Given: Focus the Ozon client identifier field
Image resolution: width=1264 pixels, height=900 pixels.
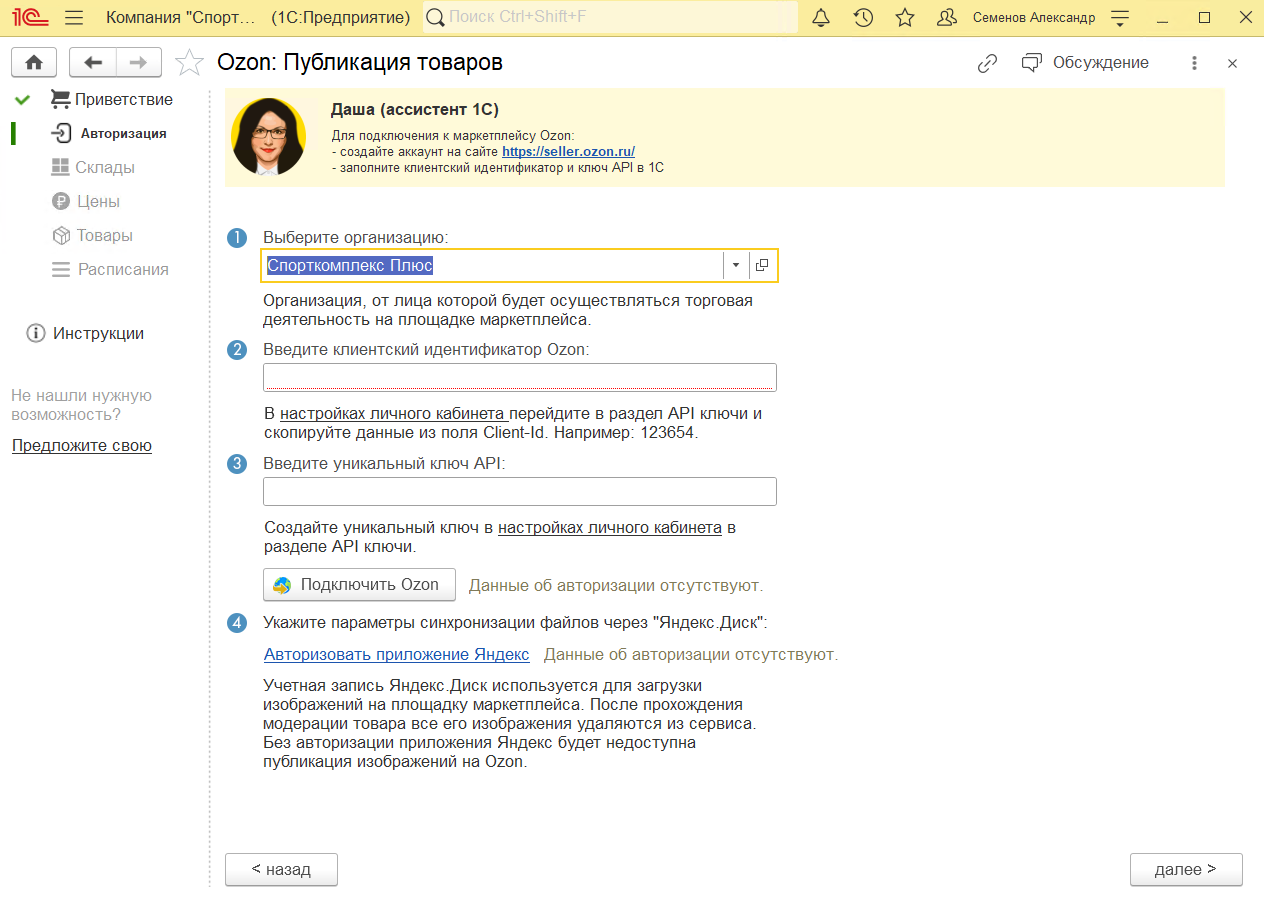Looking at the screenshot, I should click(x=520, y=377).
